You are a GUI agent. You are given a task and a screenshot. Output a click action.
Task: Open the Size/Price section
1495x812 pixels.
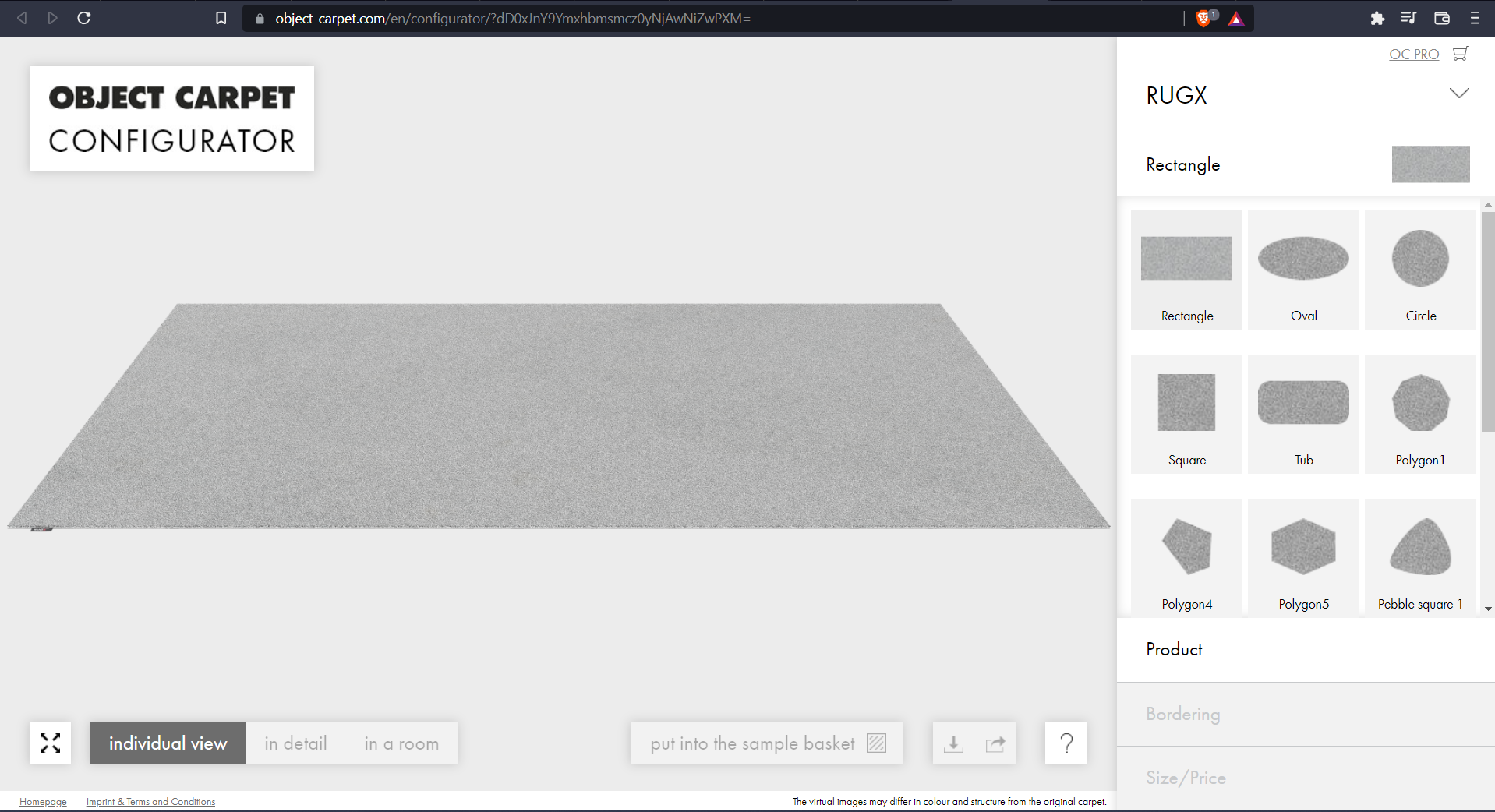(x=1185, y=777)
